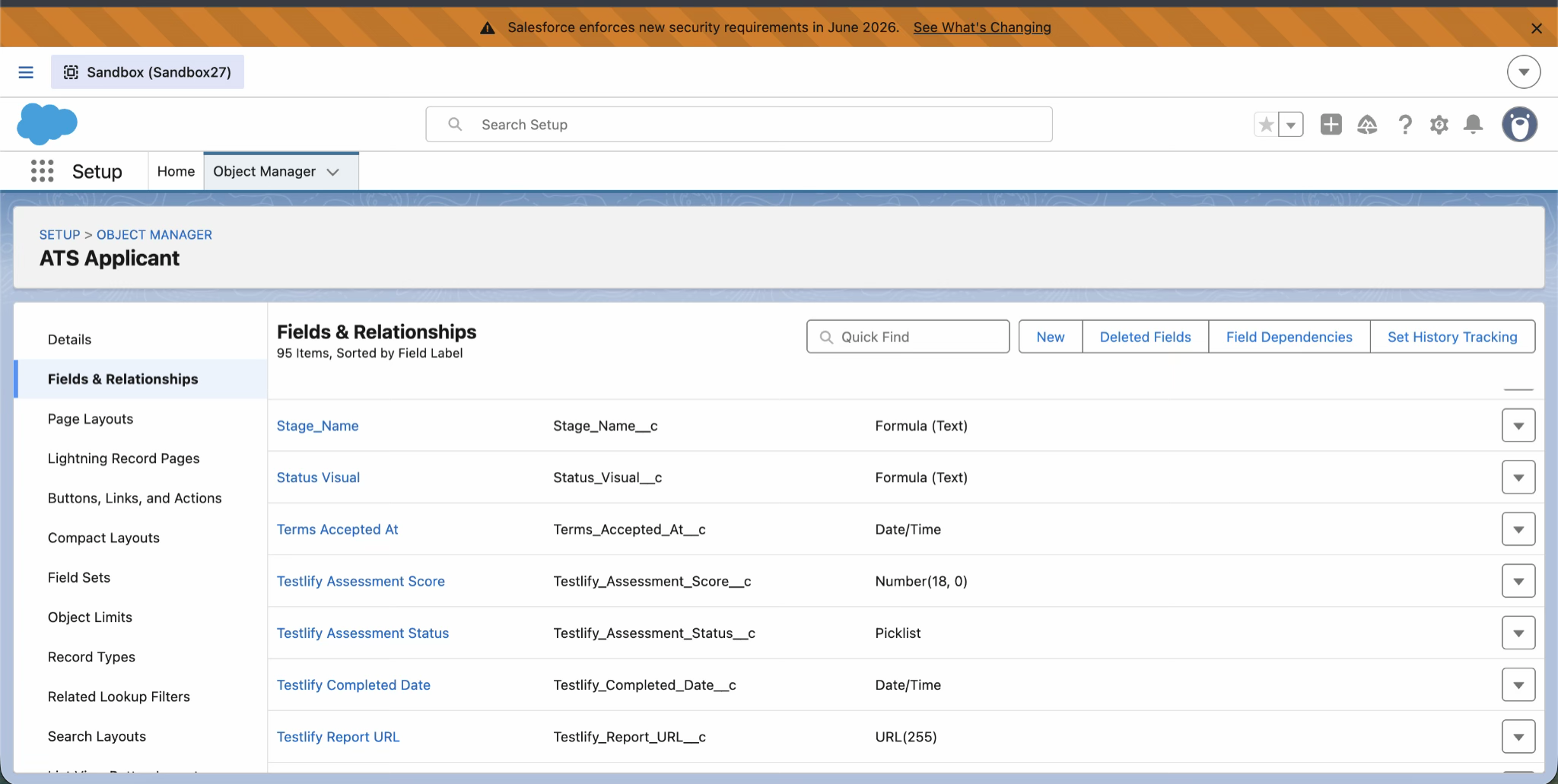Go to Record Types
Viewport: 1558px width, 784px height.
tap(91, 656)
